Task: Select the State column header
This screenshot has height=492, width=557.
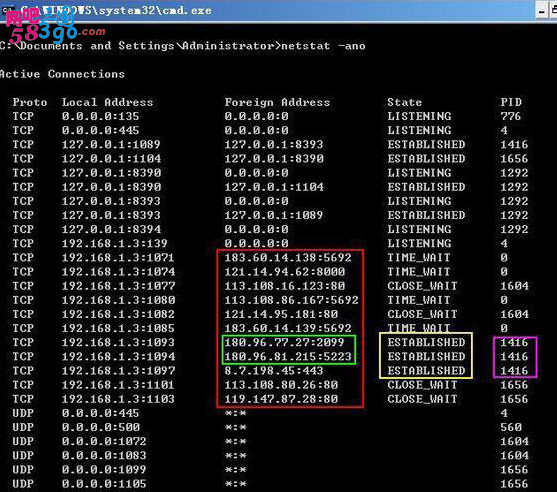Action: [x=405, y=102]
